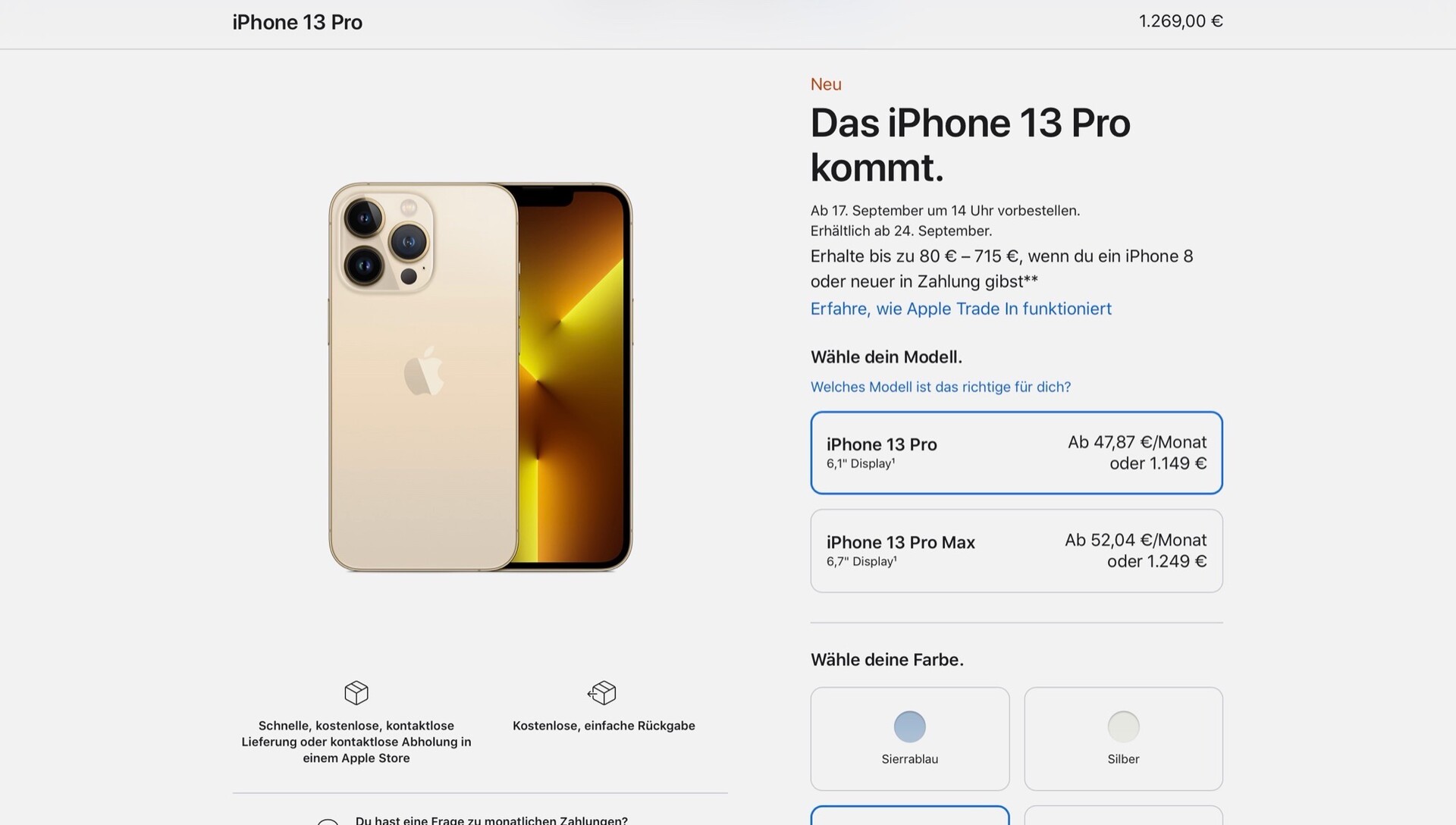The image size is (1456, 825).
Task: Click the Silber silver color swatch
Action: (x=1123, y=726)
